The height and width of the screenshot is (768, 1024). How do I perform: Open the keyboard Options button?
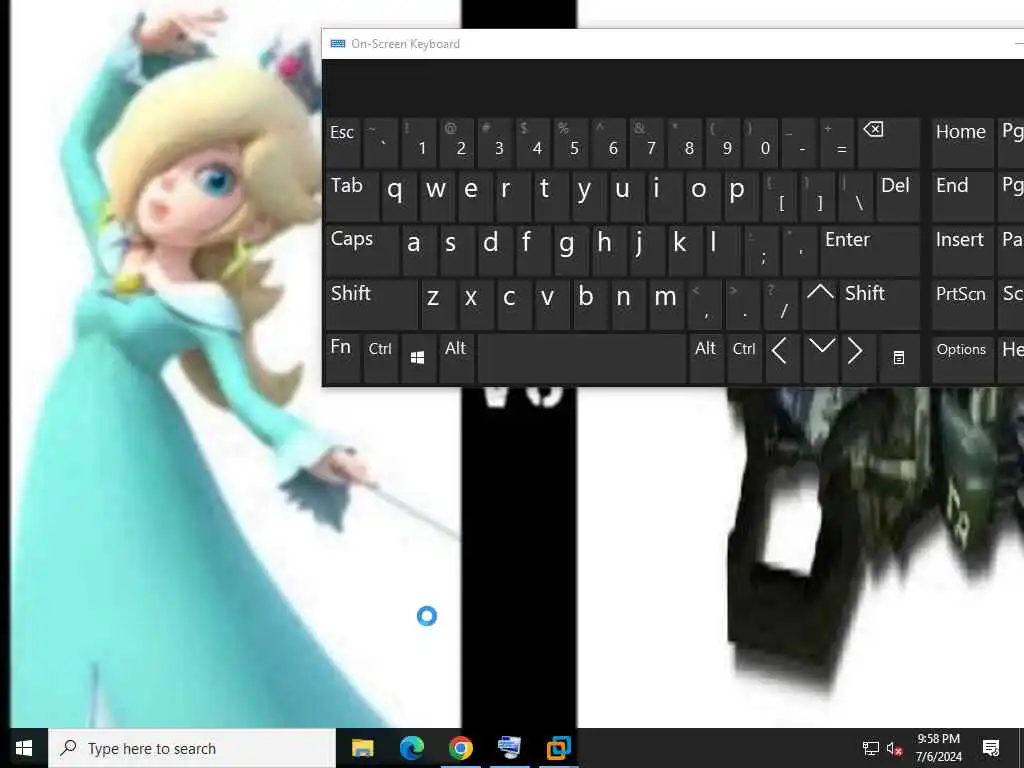pos(963,358)
